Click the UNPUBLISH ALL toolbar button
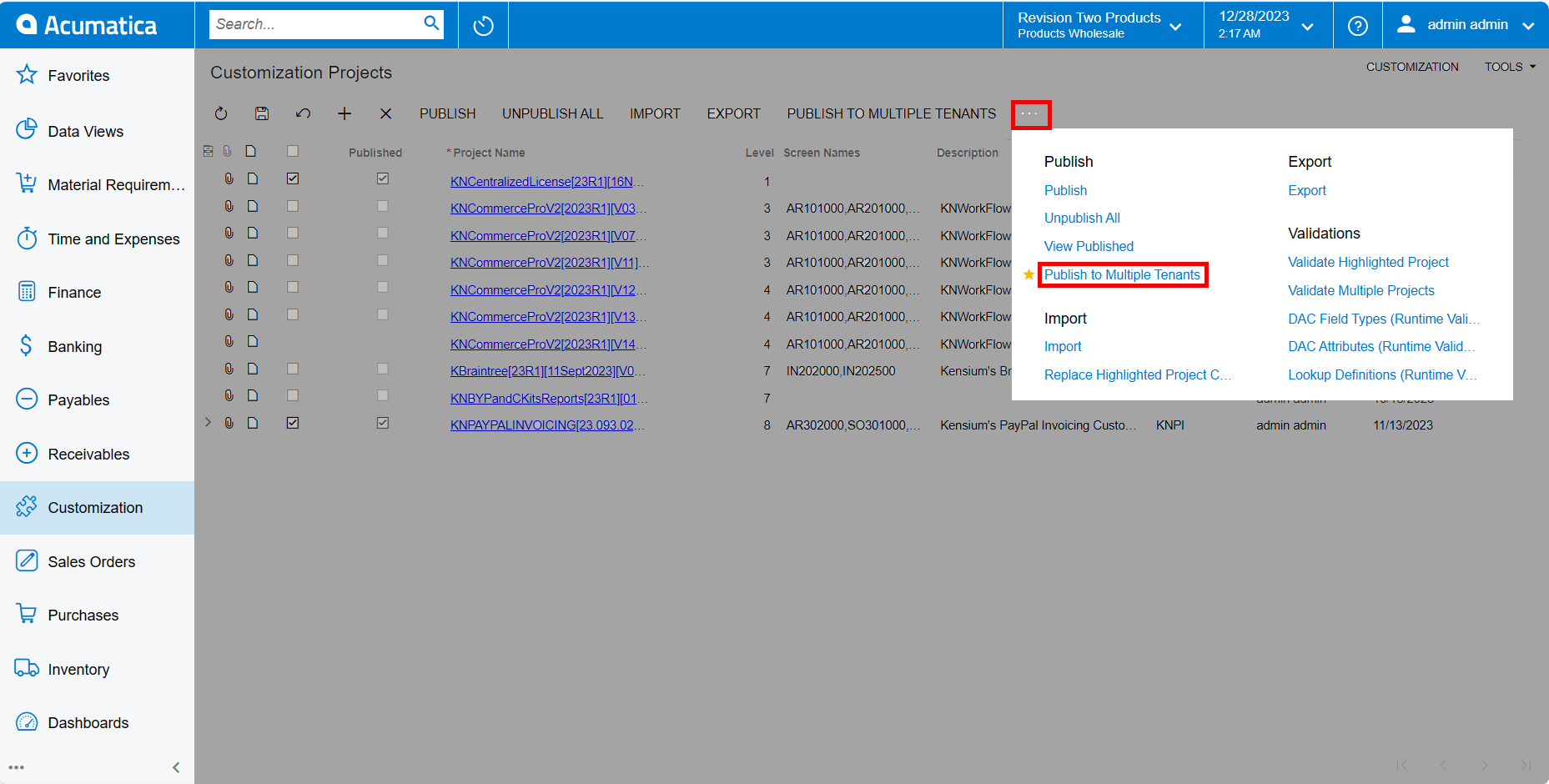Image resolution: width=1549 pixels, height=784 pixels. coord(552,113)
